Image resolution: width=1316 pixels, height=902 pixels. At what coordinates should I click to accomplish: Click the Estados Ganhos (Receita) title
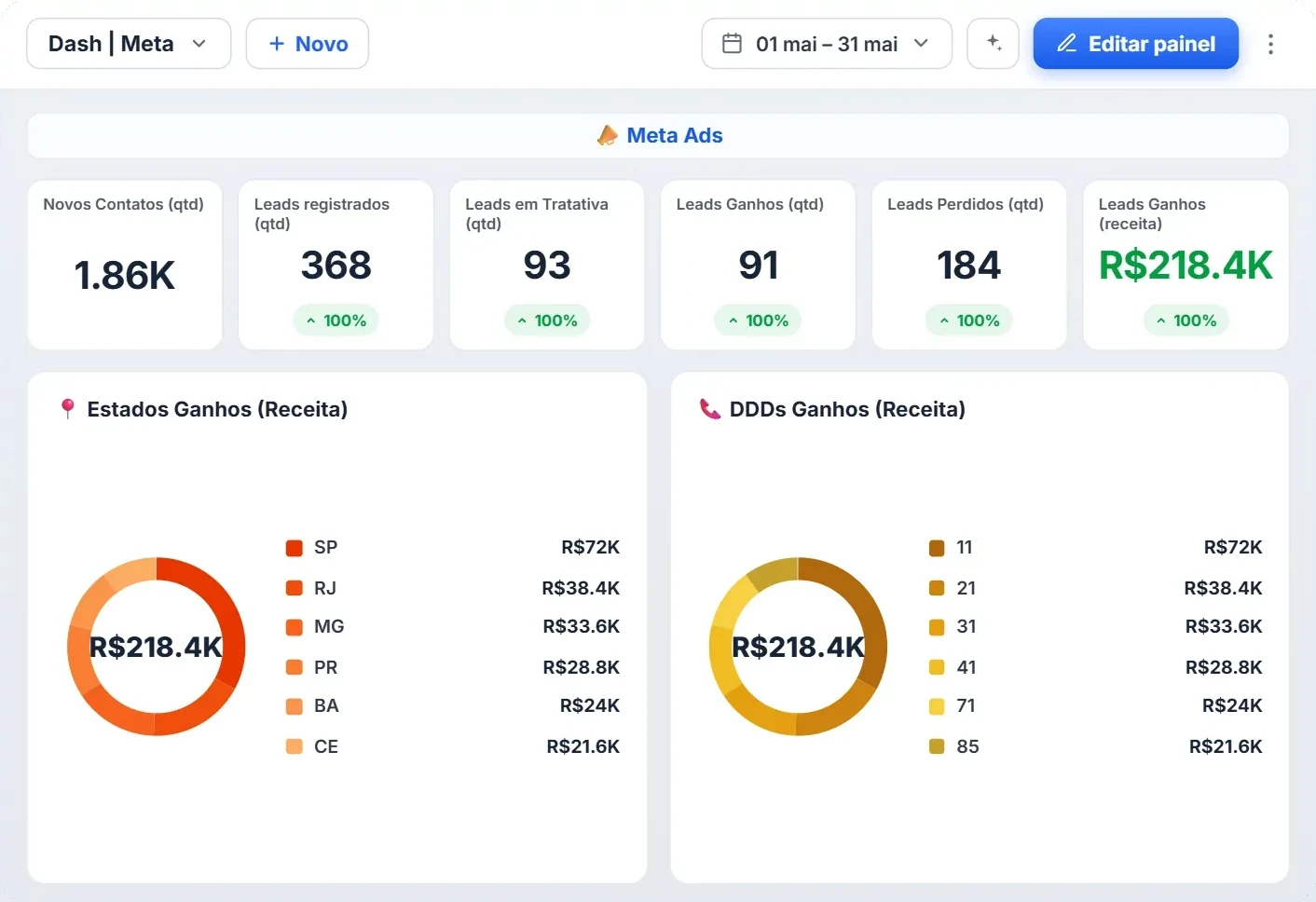click(217, 409)
